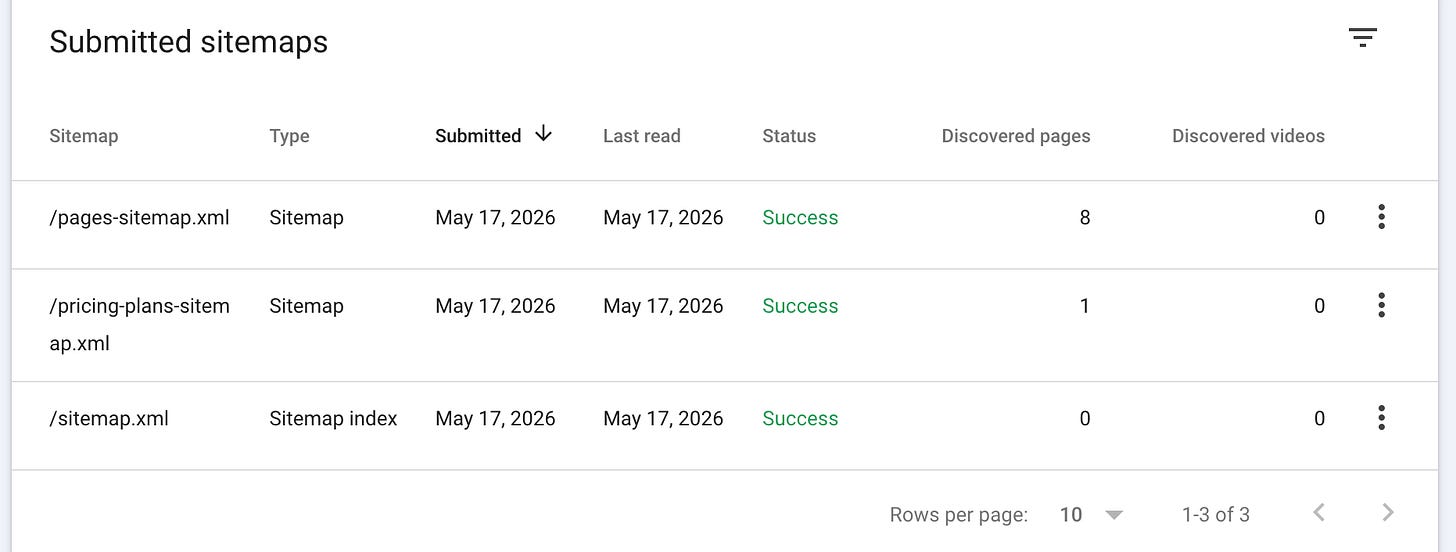Click the Last read column header
1456x552 pixels.
tap(641, 136)
